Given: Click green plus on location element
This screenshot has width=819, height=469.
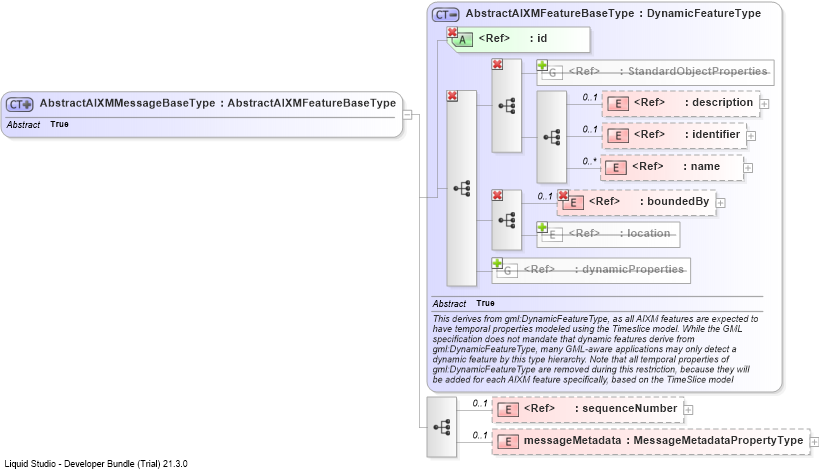Looking at the screenshot, I should [x=542, y=227].
